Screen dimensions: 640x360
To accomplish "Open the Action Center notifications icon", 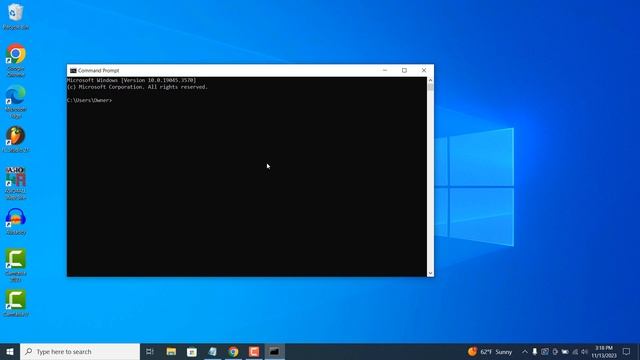I will click(x=627, y=351).
